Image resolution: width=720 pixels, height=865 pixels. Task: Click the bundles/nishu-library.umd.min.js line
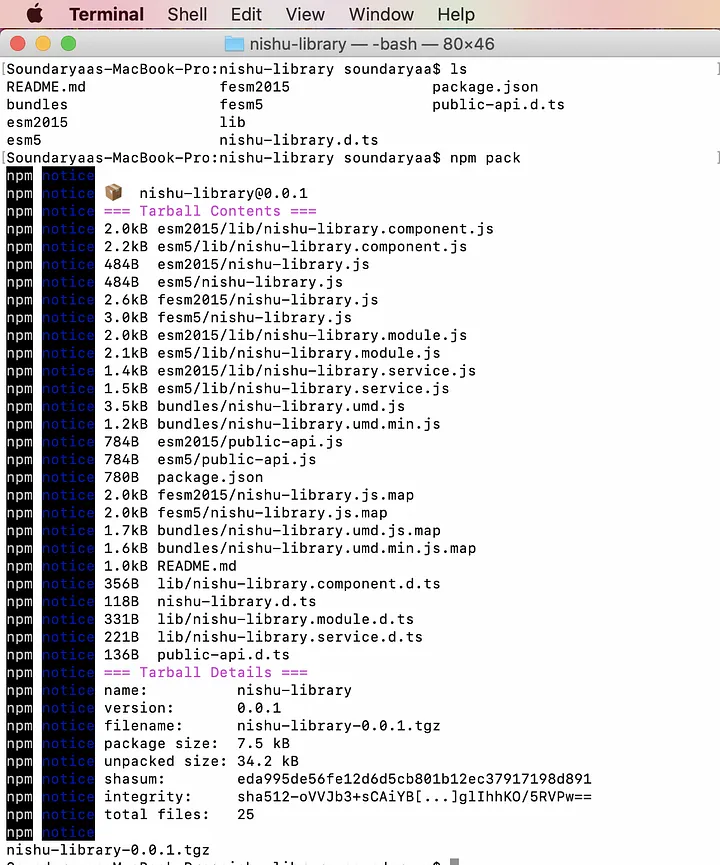(x=273, y=424)
